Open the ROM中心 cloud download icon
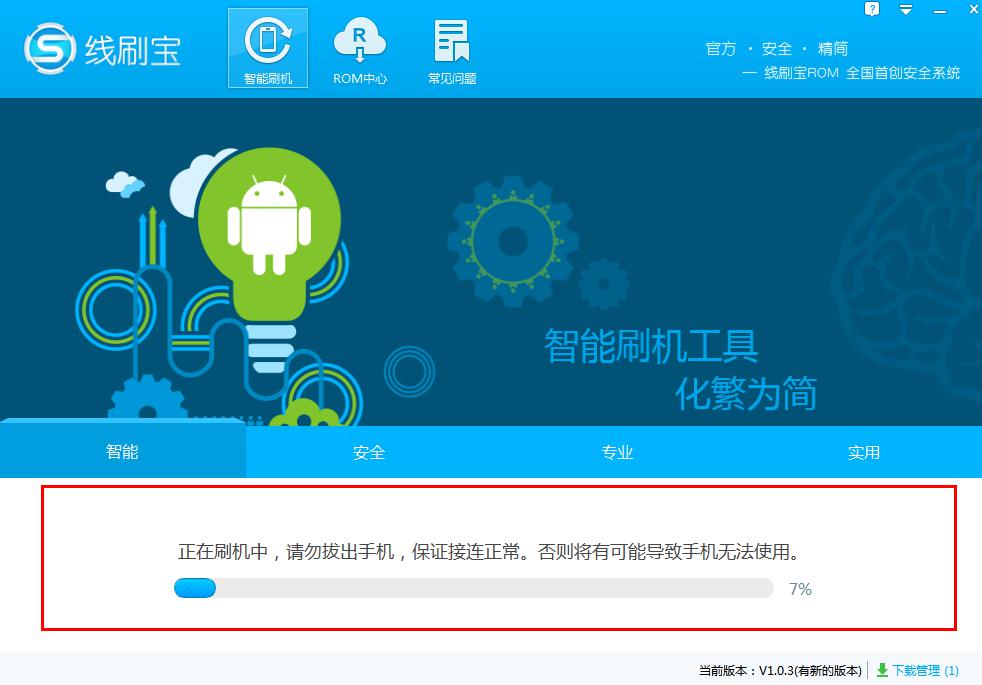The width and height of the screenshot is (982, 685). pyautogui.click(x=359, y=48)
